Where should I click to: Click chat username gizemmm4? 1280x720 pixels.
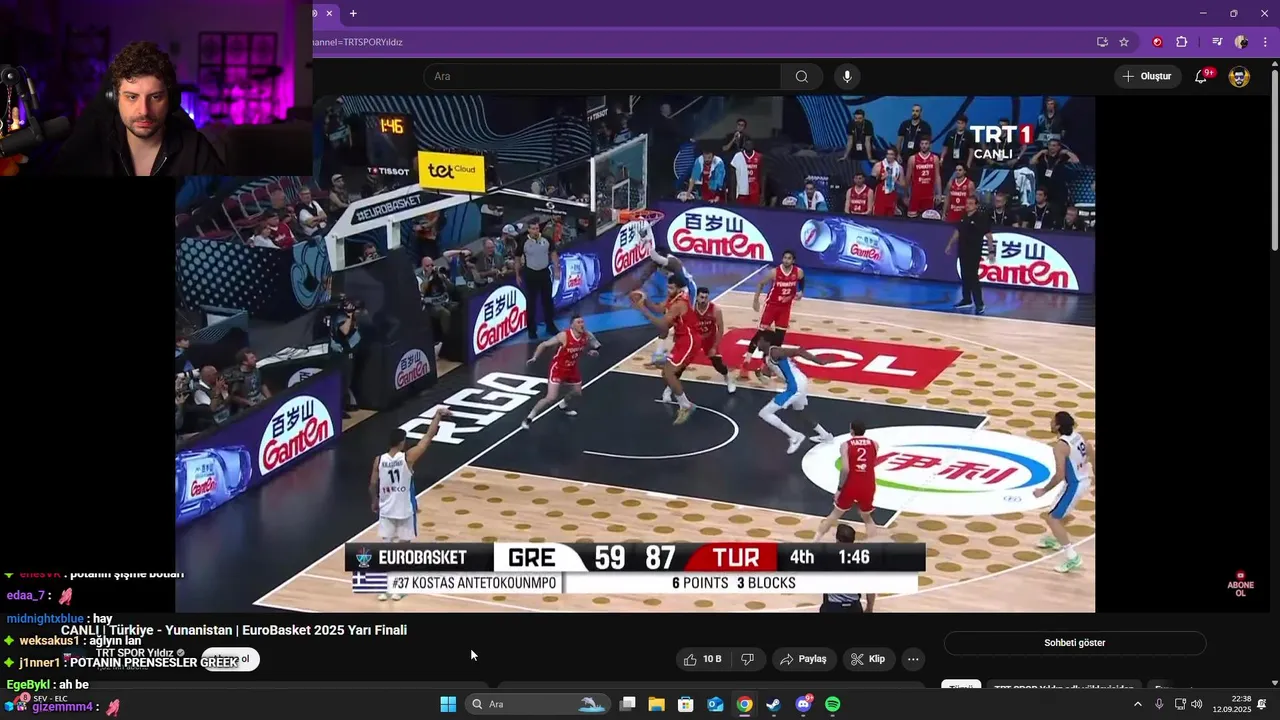62,707
